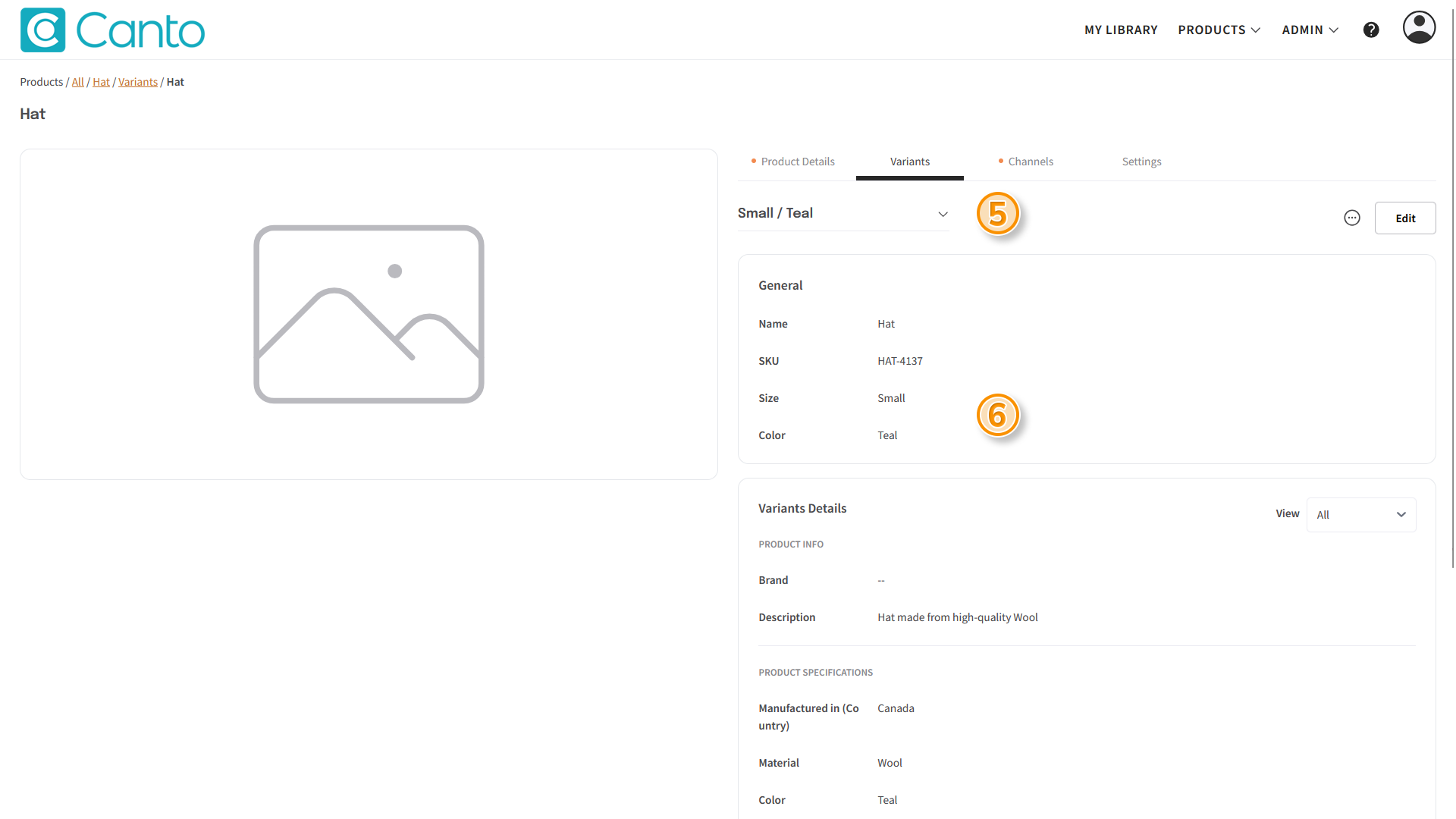The height and width of the screenshot is (819, 1456).
Task: Select the Variants tab
Action: [910, 162]
